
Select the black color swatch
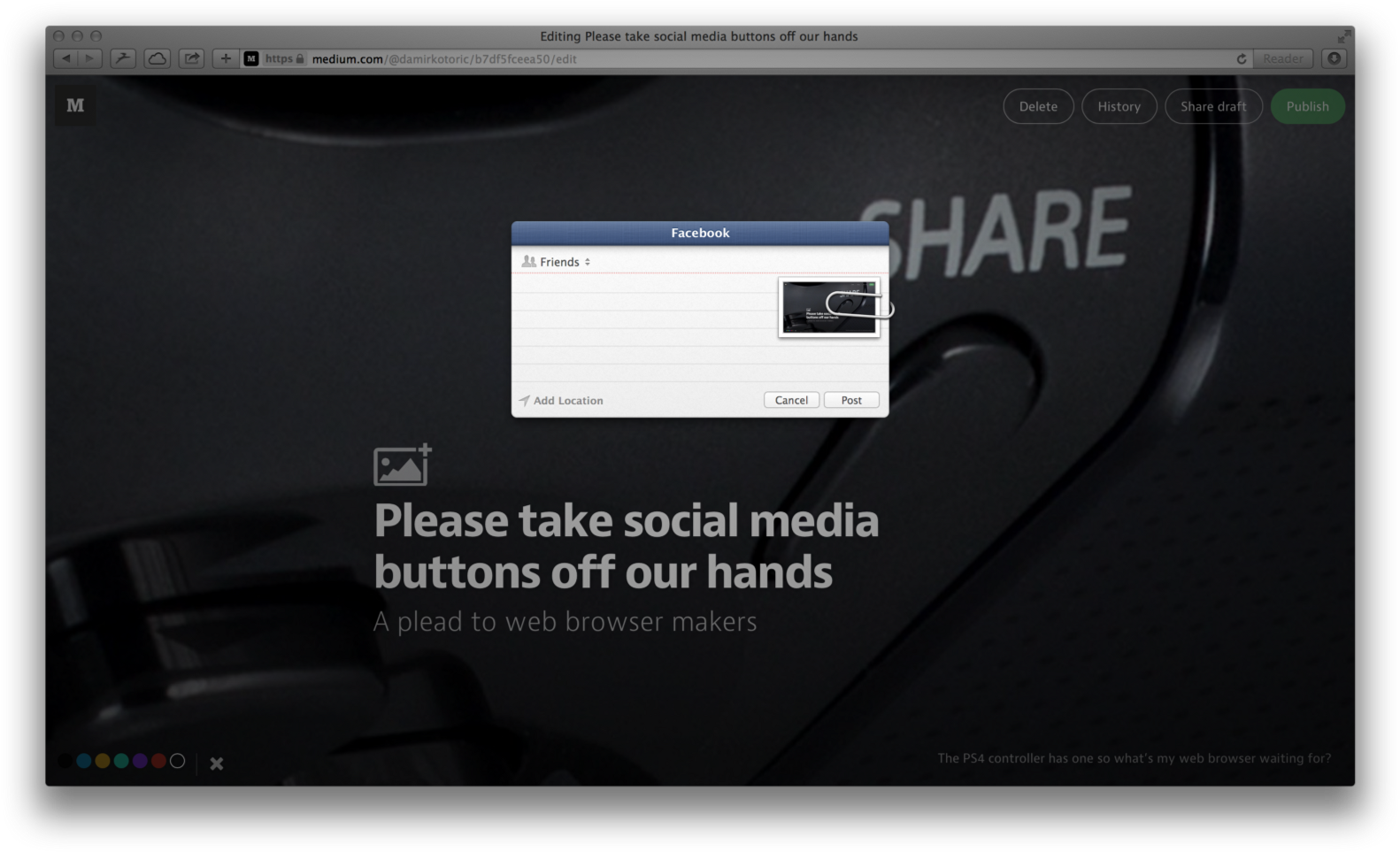coord(65,761)
